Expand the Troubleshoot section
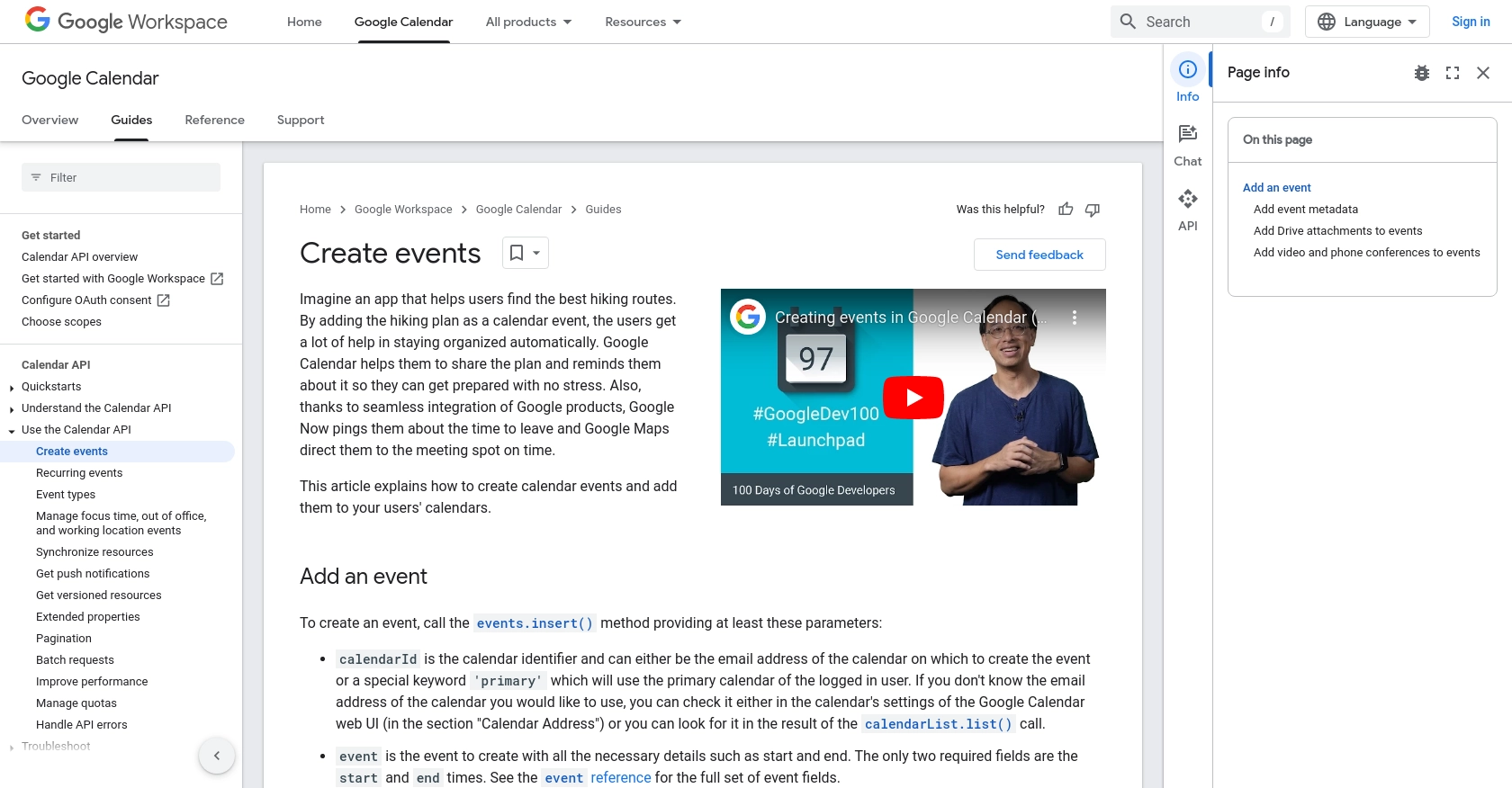The width and height of the screenshot is (1512, 788). tap(11, 748)
